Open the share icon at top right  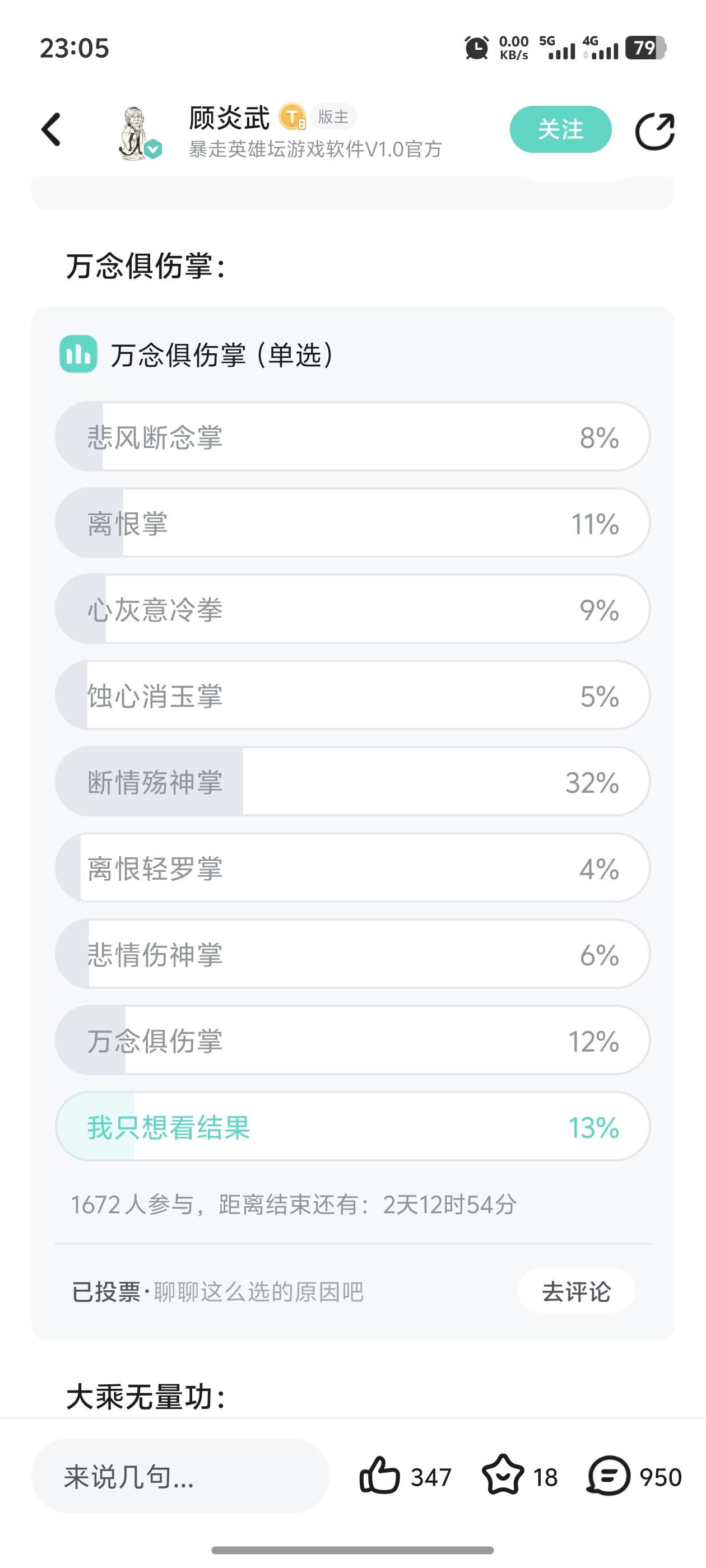pyautogui.click(x=654, y=131)
